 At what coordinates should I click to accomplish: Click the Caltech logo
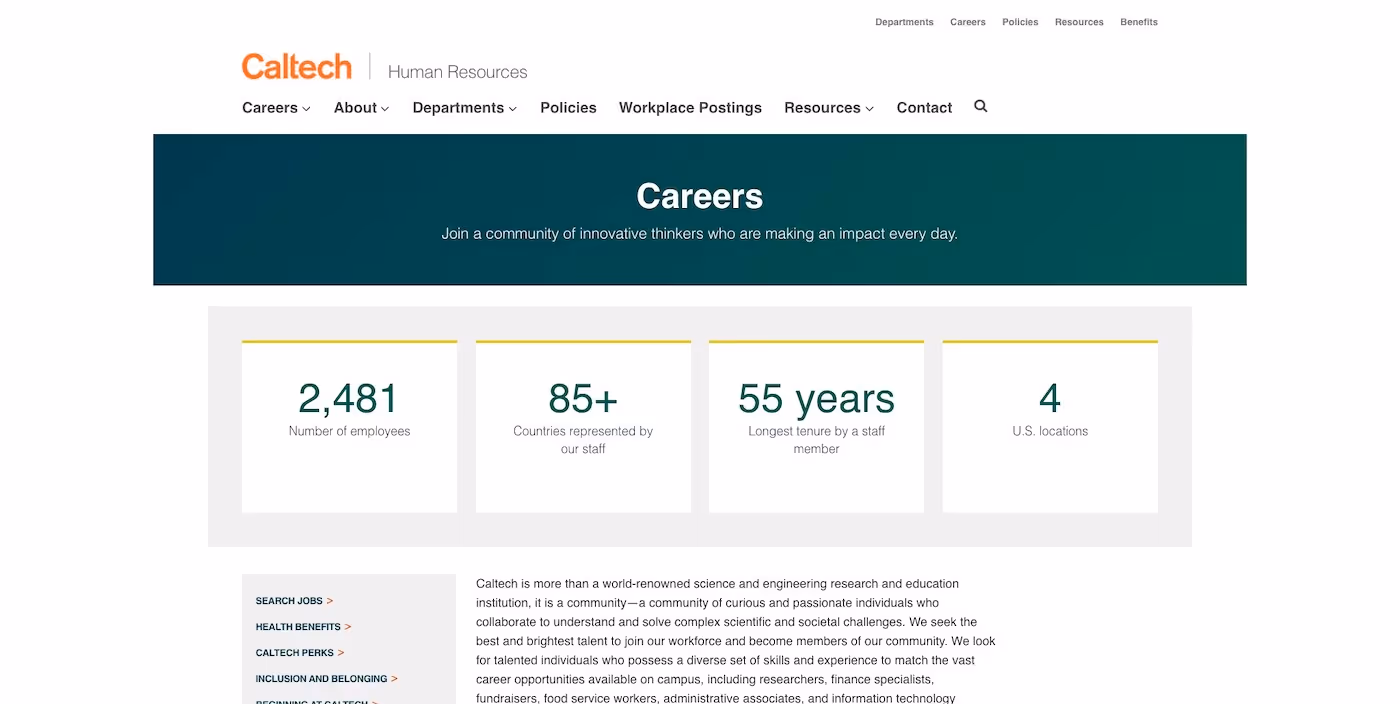coord(296,65)
